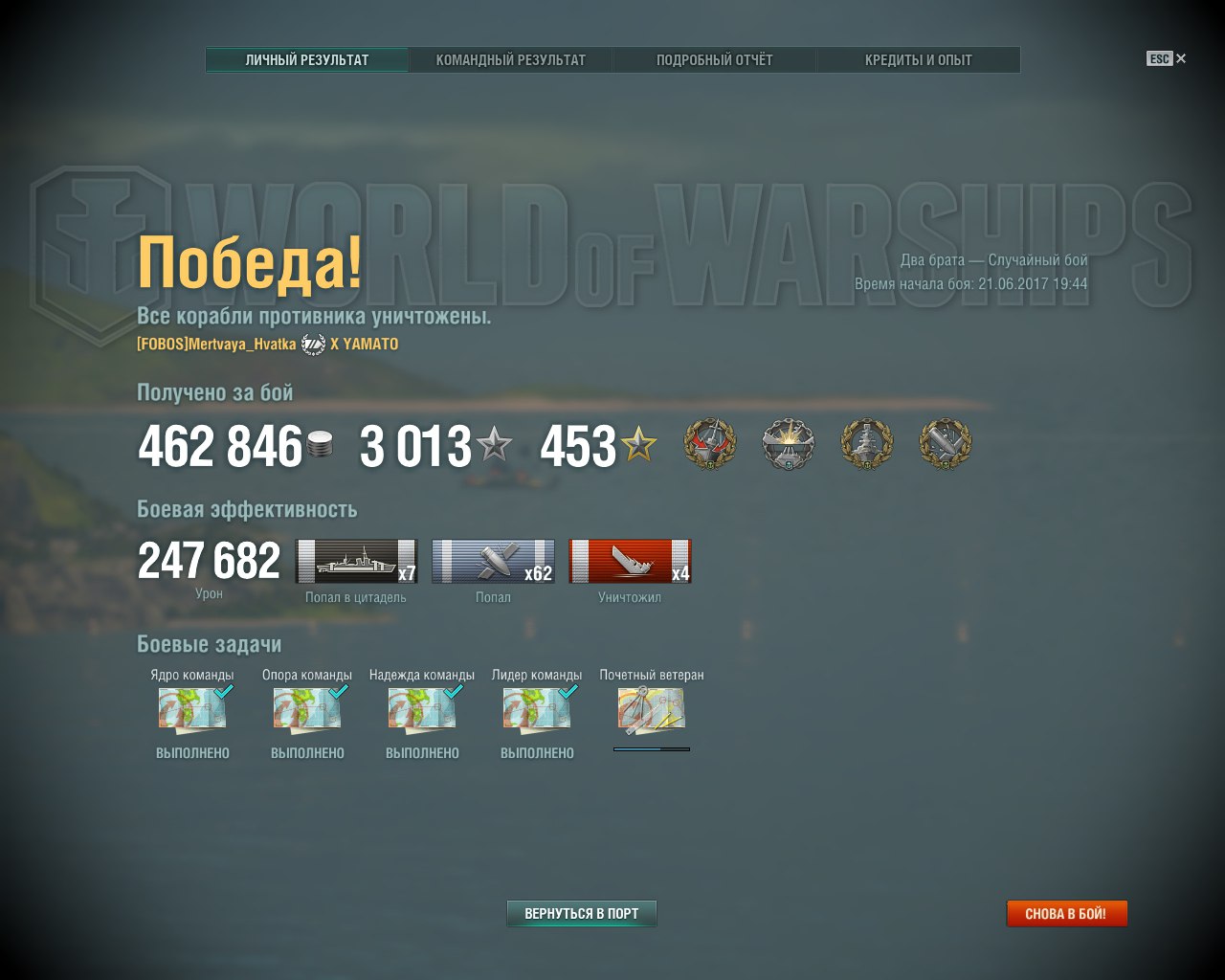This screenshot has width=1225, height=980.
Task: Close results screen with ESC X button
Action: [x=1167, y=58]
